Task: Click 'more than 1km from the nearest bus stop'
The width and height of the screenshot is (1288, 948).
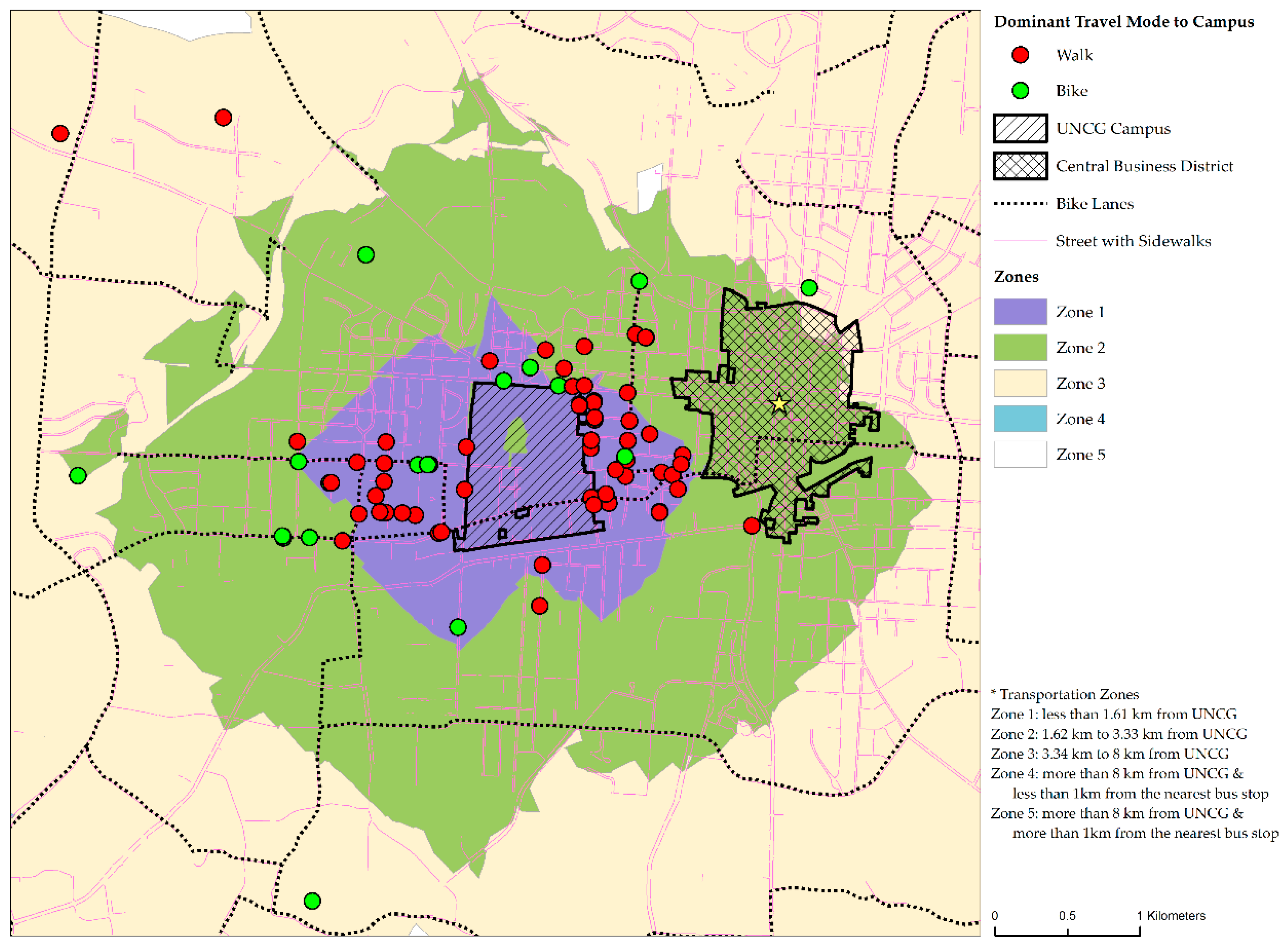Action: [x=1146, y=833]
